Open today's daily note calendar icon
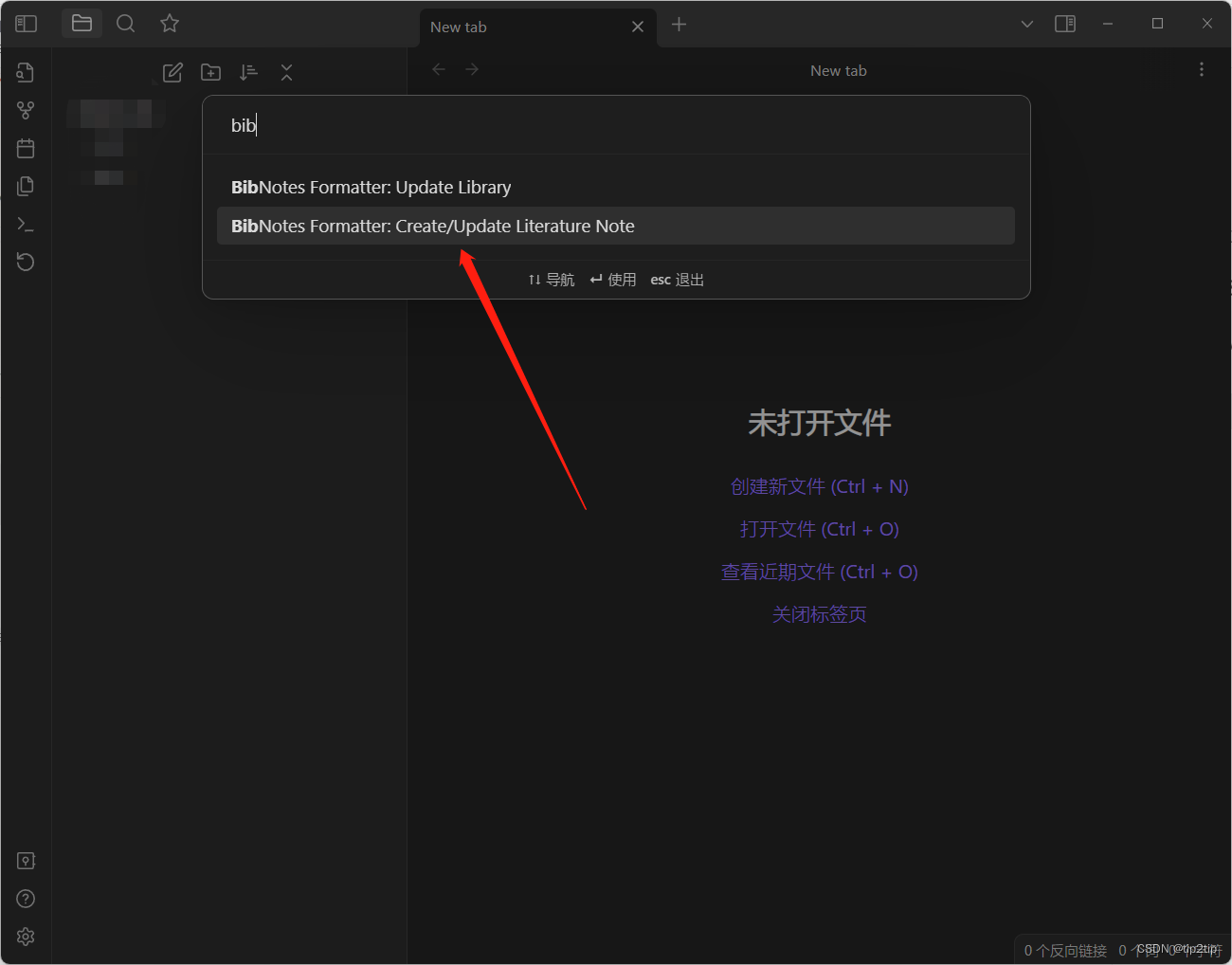Screen dimensions: 1232x965 (26, 148)
